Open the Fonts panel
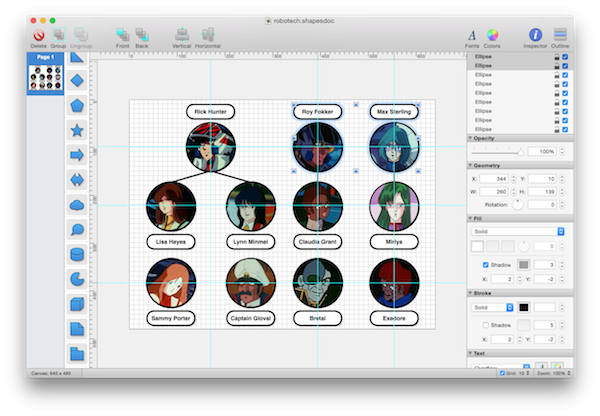Image resolution: width=600 pixels, height=416 pixels. tap(472, 36)
